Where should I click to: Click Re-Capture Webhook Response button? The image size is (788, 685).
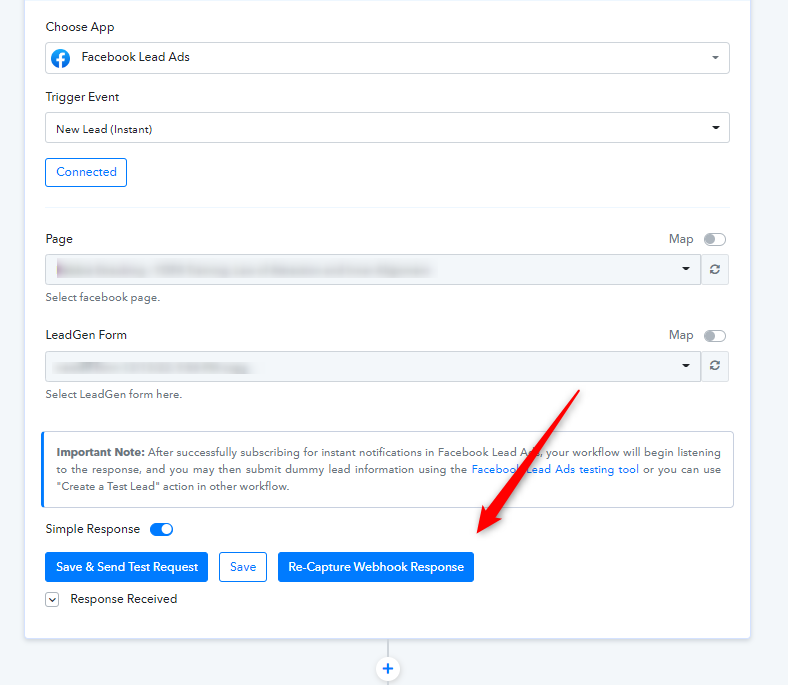pyautogui.click(x=376, y=567)
